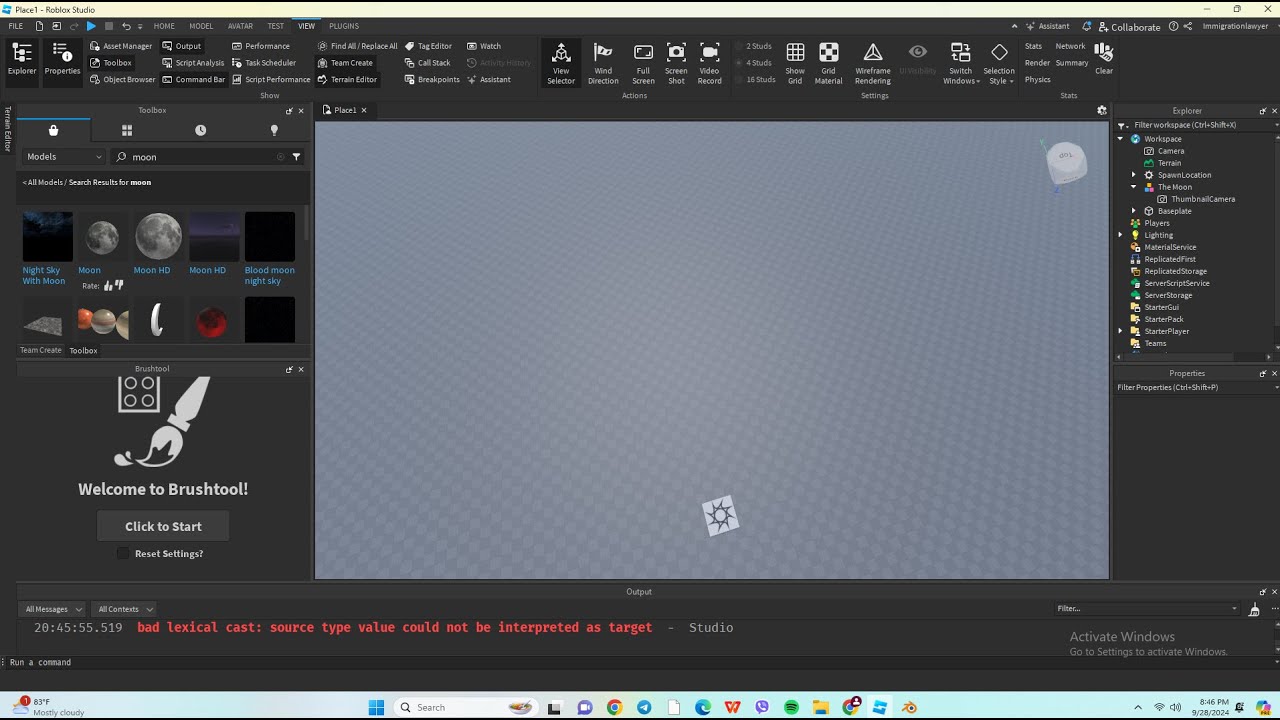This screenshot has height=720, width=1280.
Task: Take a Screen Shot
Action: coord(676,64)
